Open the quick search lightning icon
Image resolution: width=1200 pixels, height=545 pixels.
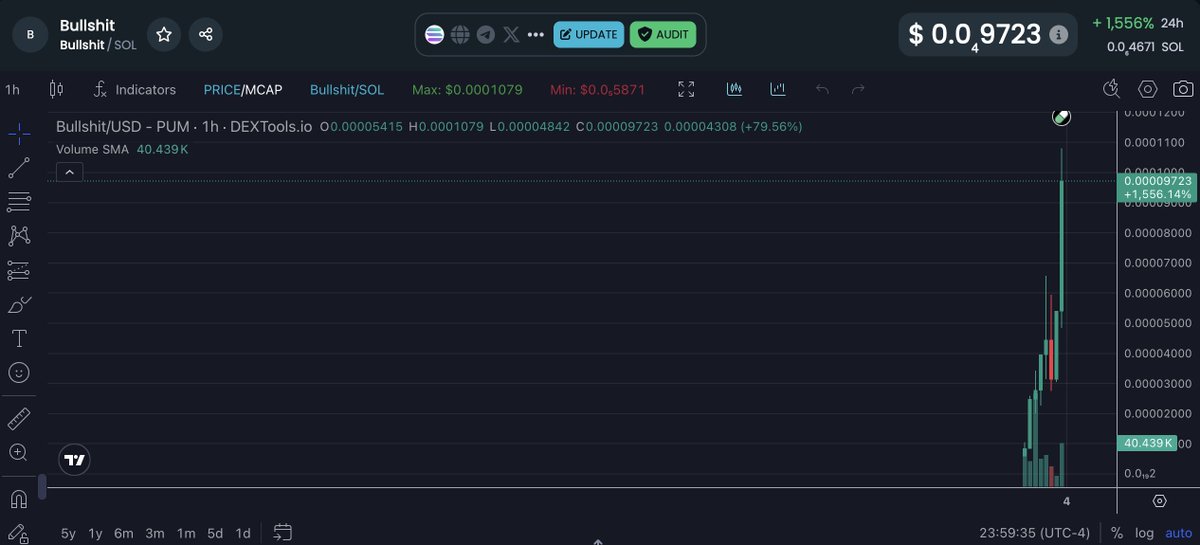(1112, 89)
